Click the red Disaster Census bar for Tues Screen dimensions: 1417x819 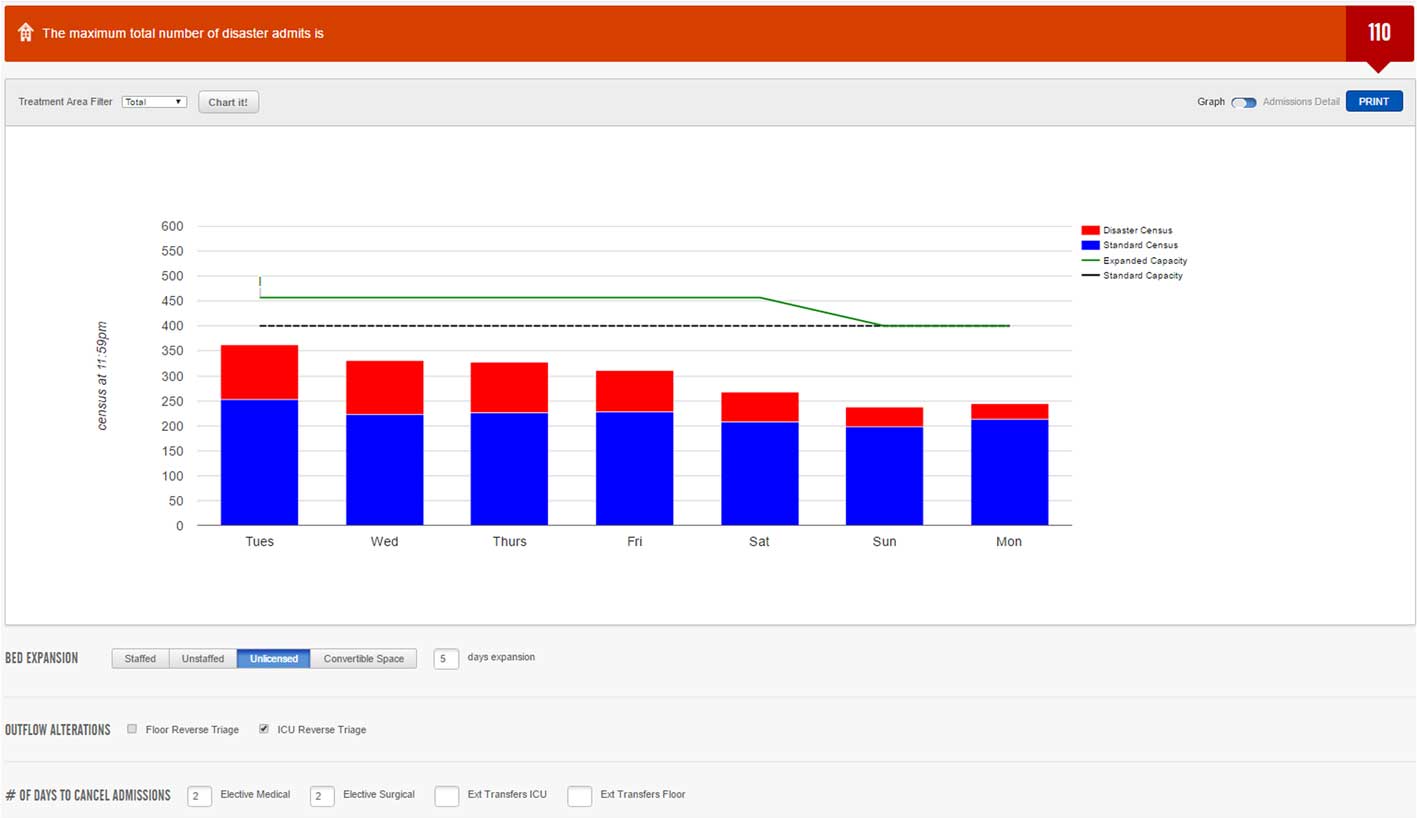click(259, 372)
